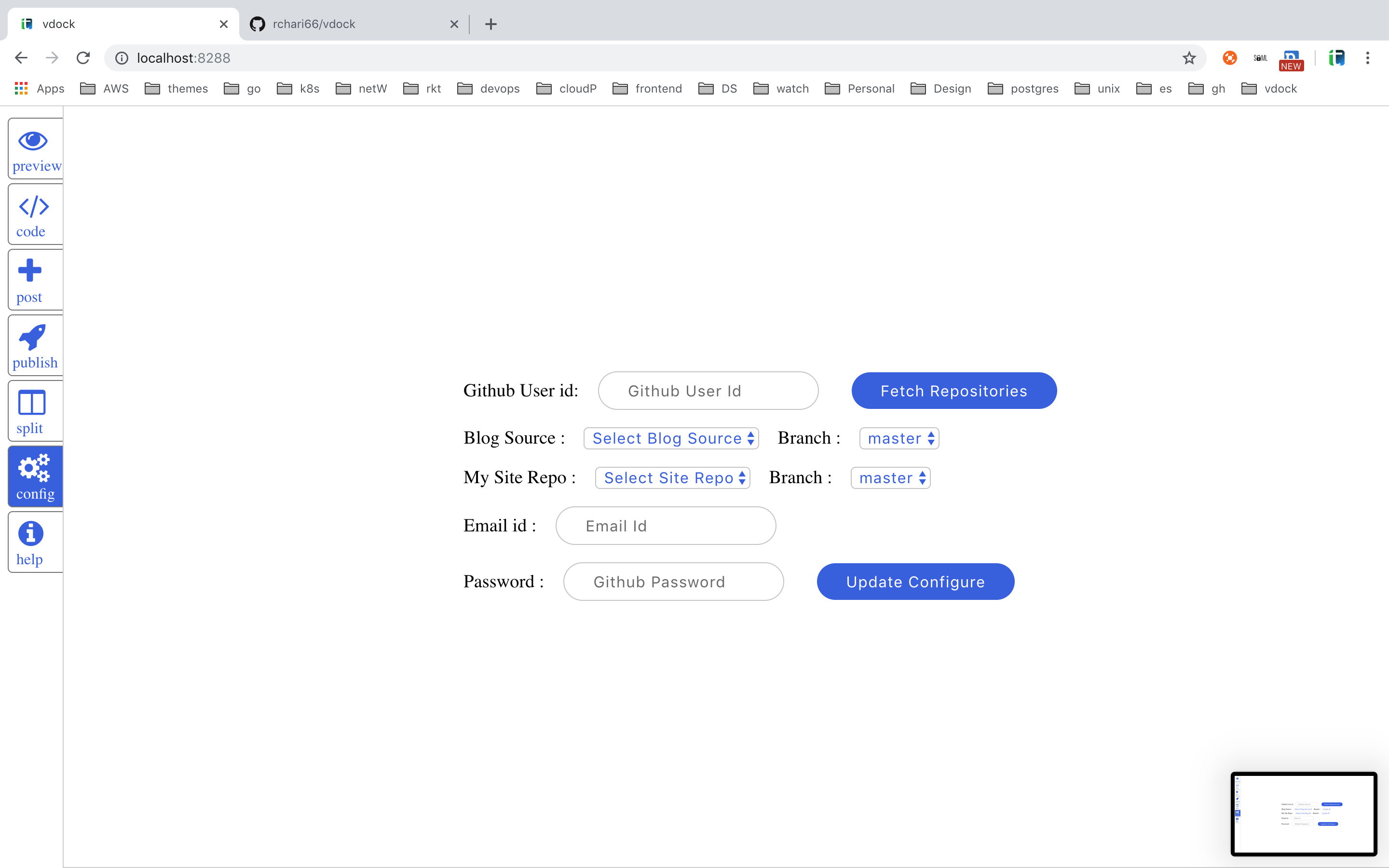Click the publish rocket icon
The width and height of the screenshot is (1389, 868).
coord(32,337)
